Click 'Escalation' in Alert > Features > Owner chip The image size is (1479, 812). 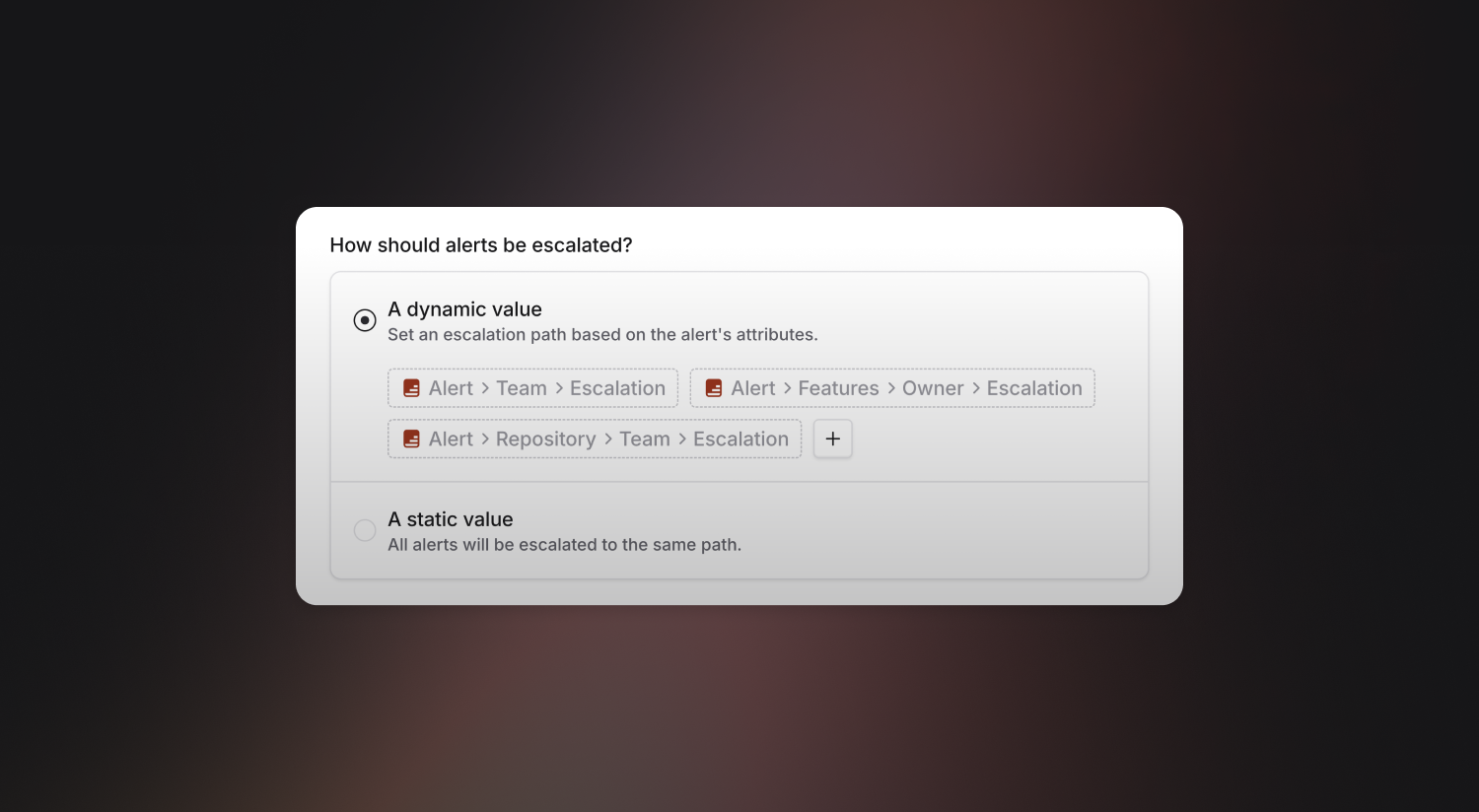[x=1034, y=388]
